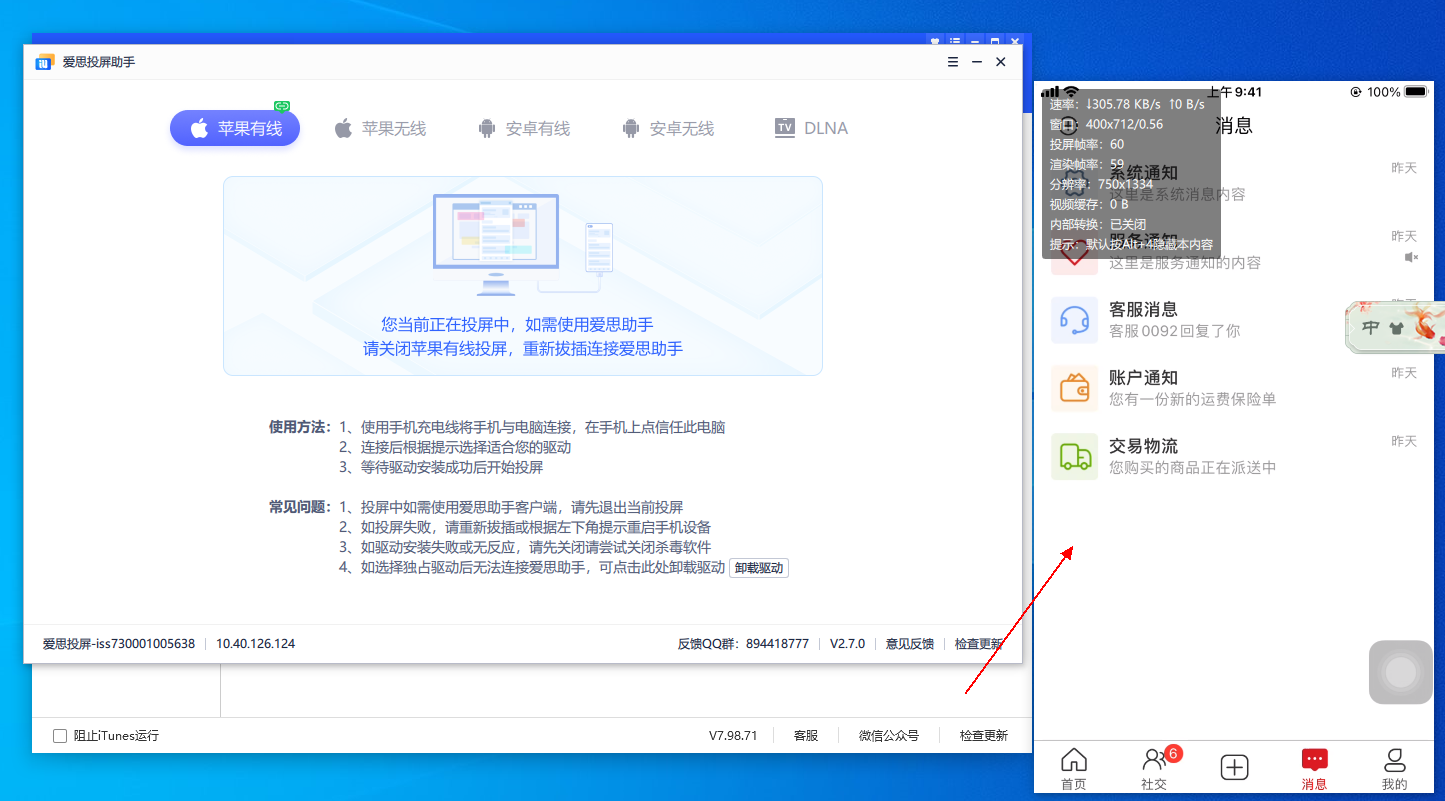Screen dimensions: 1445x801
Task: Open the 服务通知 heart icon
Action: [1075, 252]
